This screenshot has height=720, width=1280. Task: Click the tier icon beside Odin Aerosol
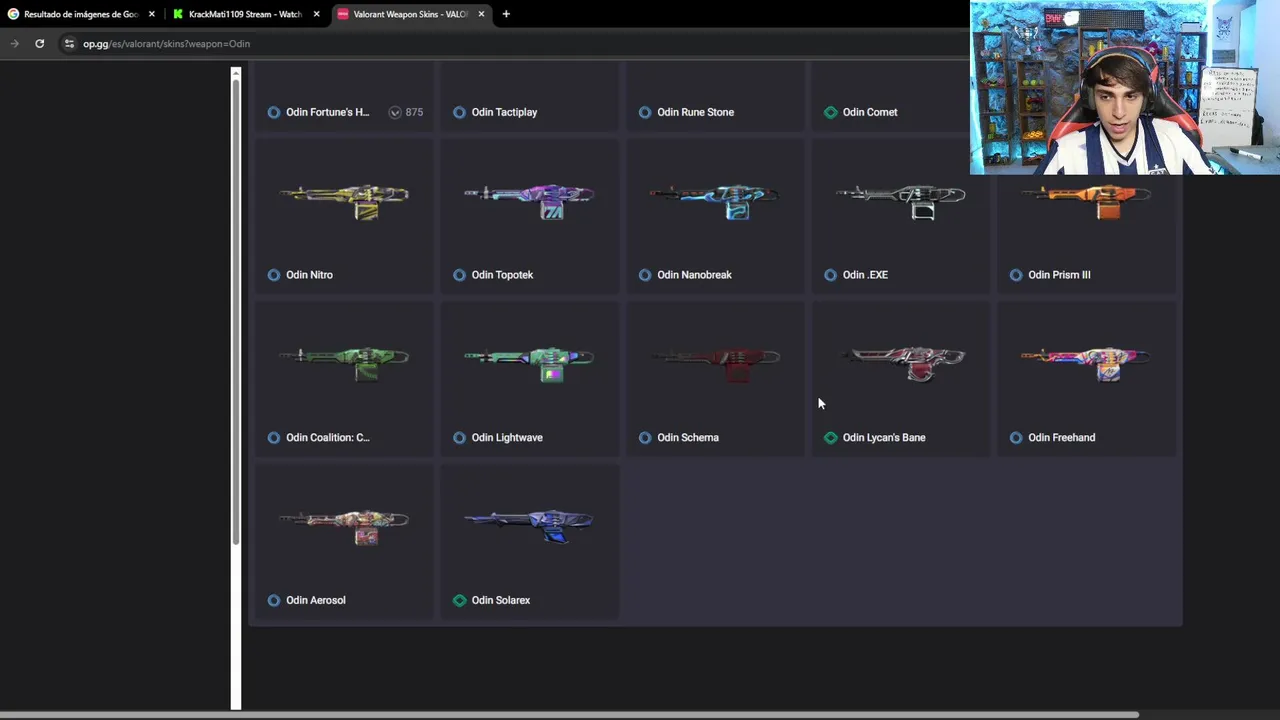pos(274,600)
